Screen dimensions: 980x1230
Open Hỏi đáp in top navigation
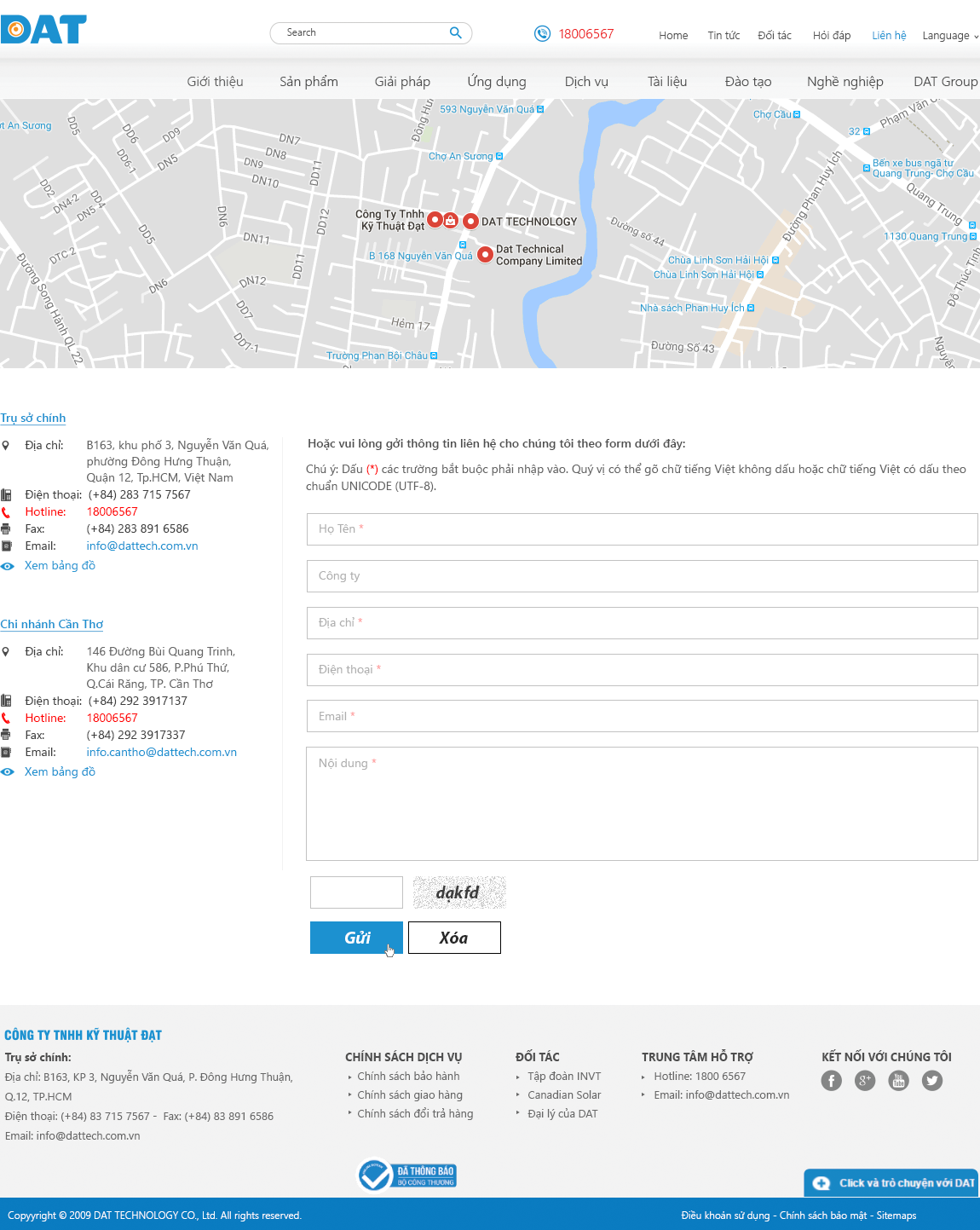832,36
